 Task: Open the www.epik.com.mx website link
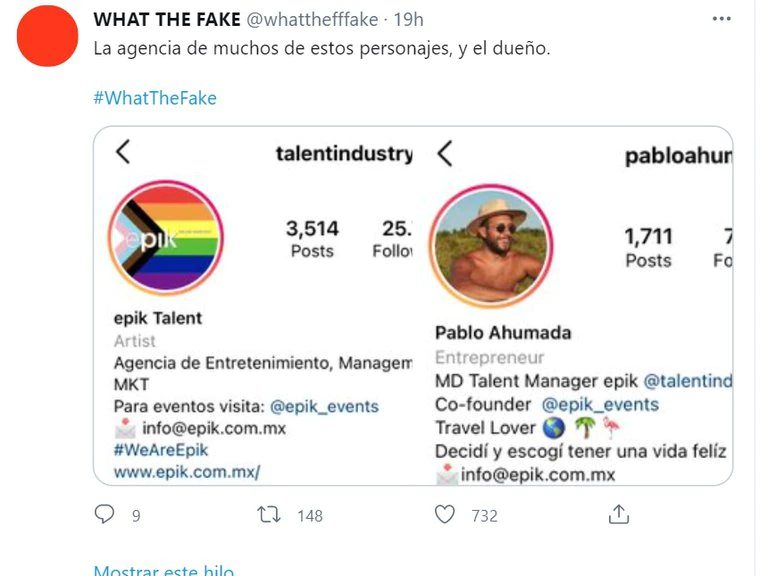[187, 471]
